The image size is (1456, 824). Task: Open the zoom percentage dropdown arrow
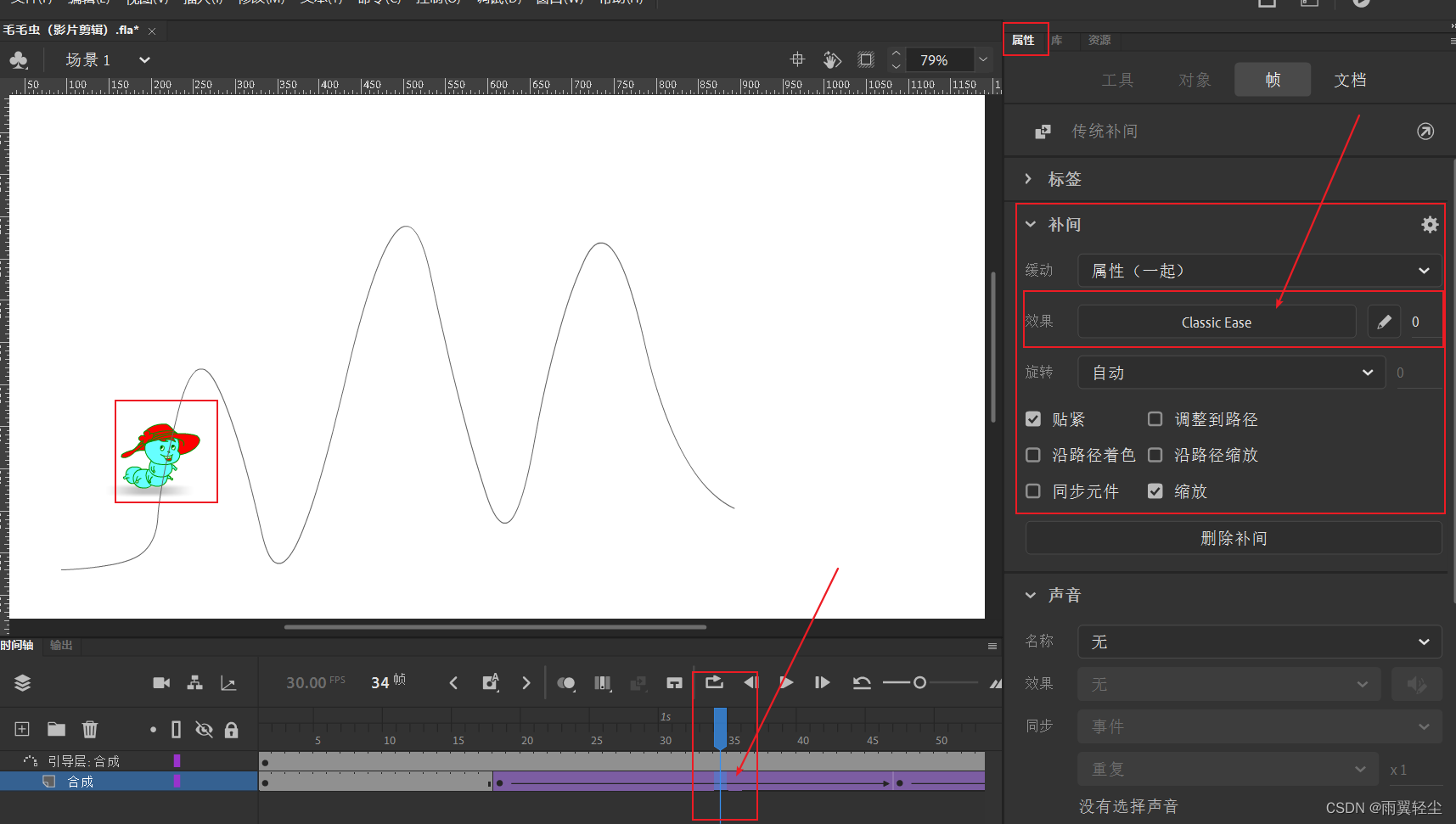click(x=983, y=59)
